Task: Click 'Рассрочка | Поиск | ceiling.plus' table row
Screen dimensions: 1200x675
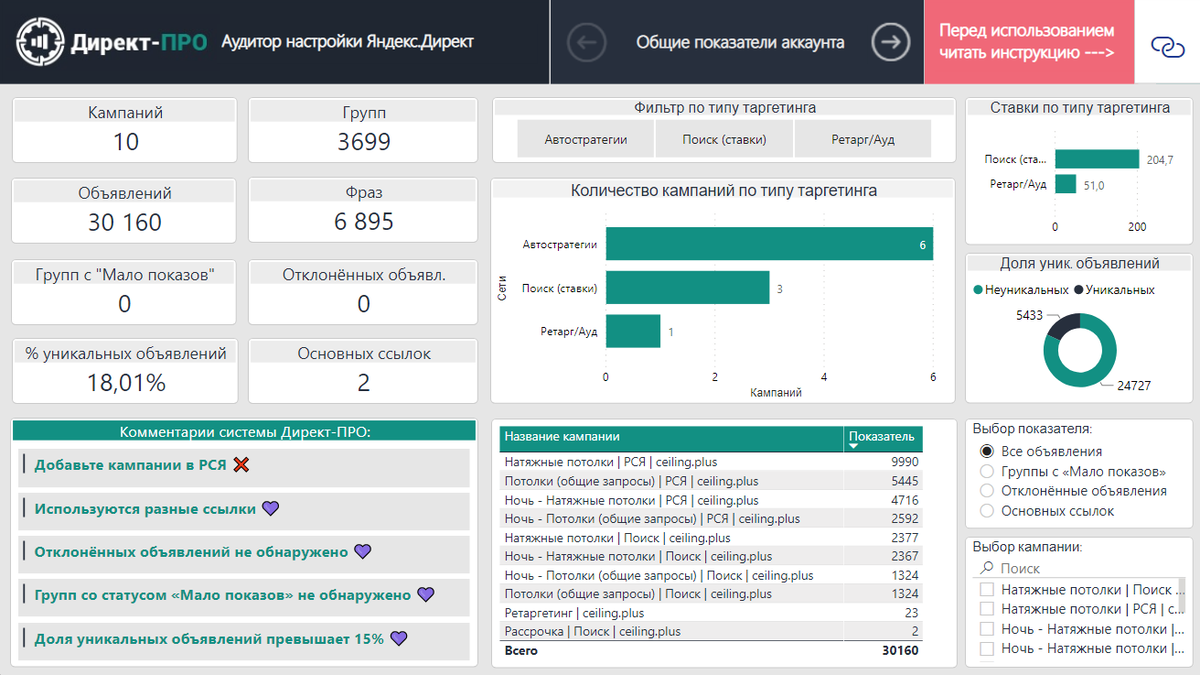Action: 710,631
